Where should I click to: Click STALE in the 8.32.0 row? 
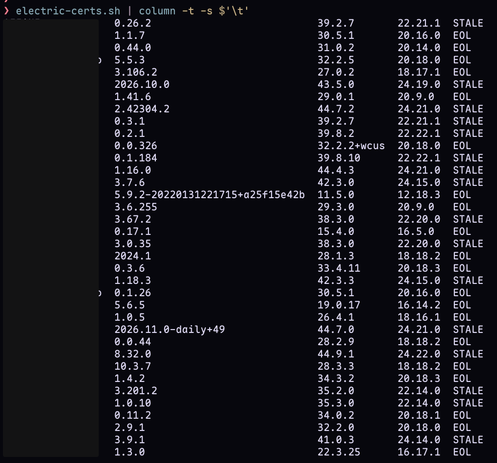point(468,354)
